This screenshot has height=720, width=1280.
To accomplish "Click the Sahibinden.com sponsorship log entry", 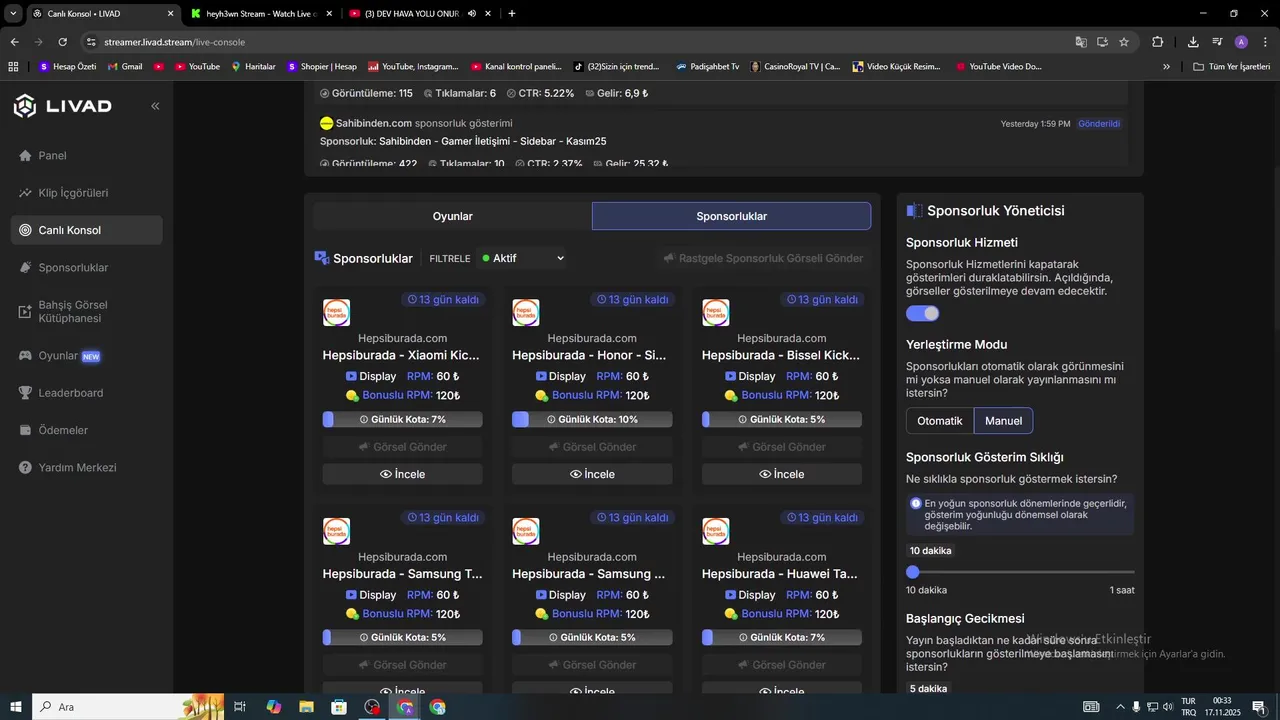I will pos(720,141).
